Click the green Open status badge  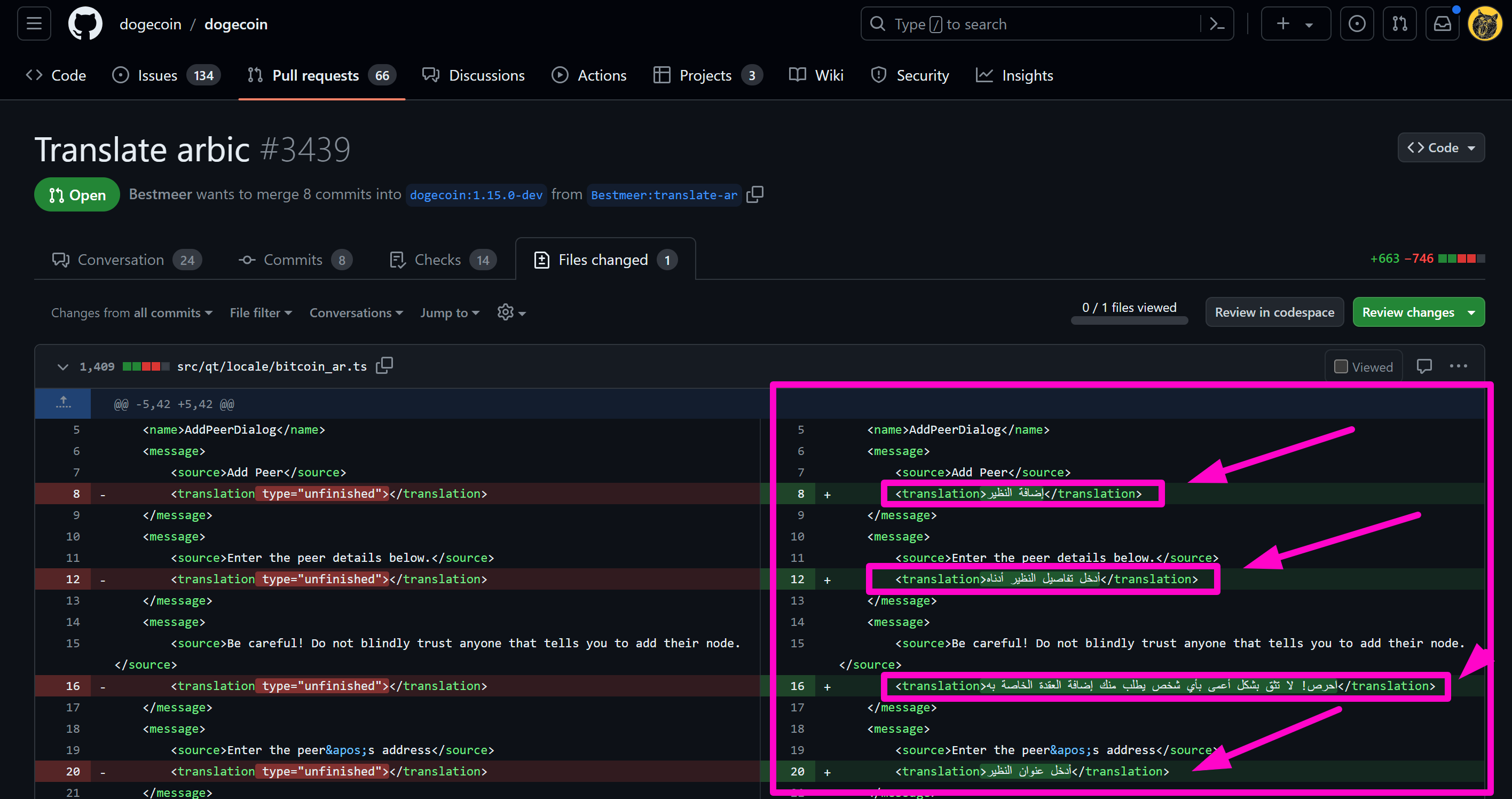[77, 194]
